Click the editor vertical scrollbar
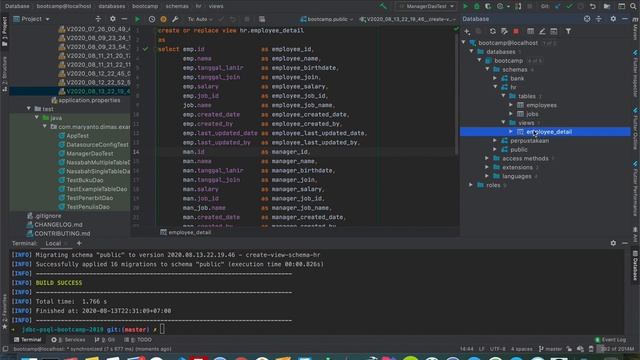 [x=457, y=94]
